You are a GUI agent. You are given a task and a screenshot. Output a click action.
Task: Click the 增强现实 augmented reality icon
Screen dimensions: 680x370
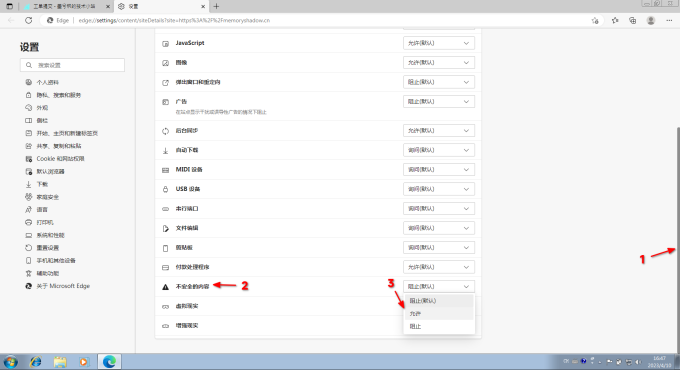[x=165, y=326]
